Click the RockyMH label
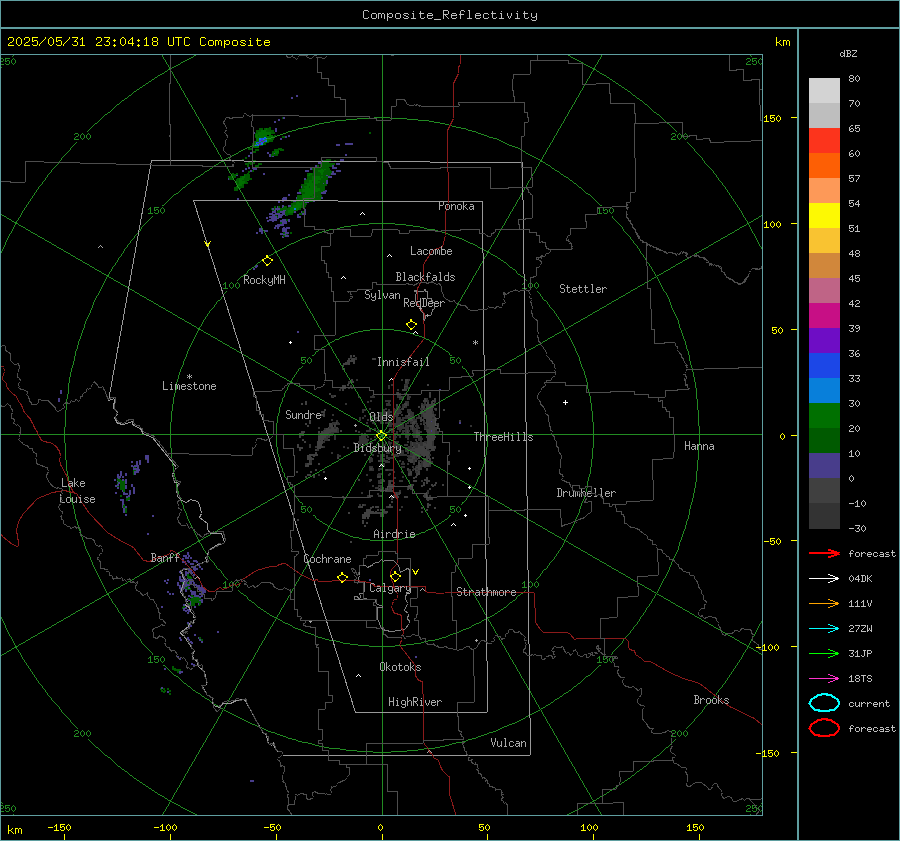The width and height of the screenshot is (900, 841). (264, 280)
